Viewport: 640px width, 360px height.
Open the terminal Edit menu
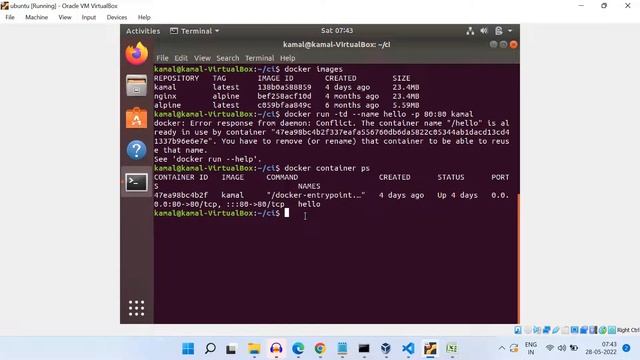click(181, 58)
